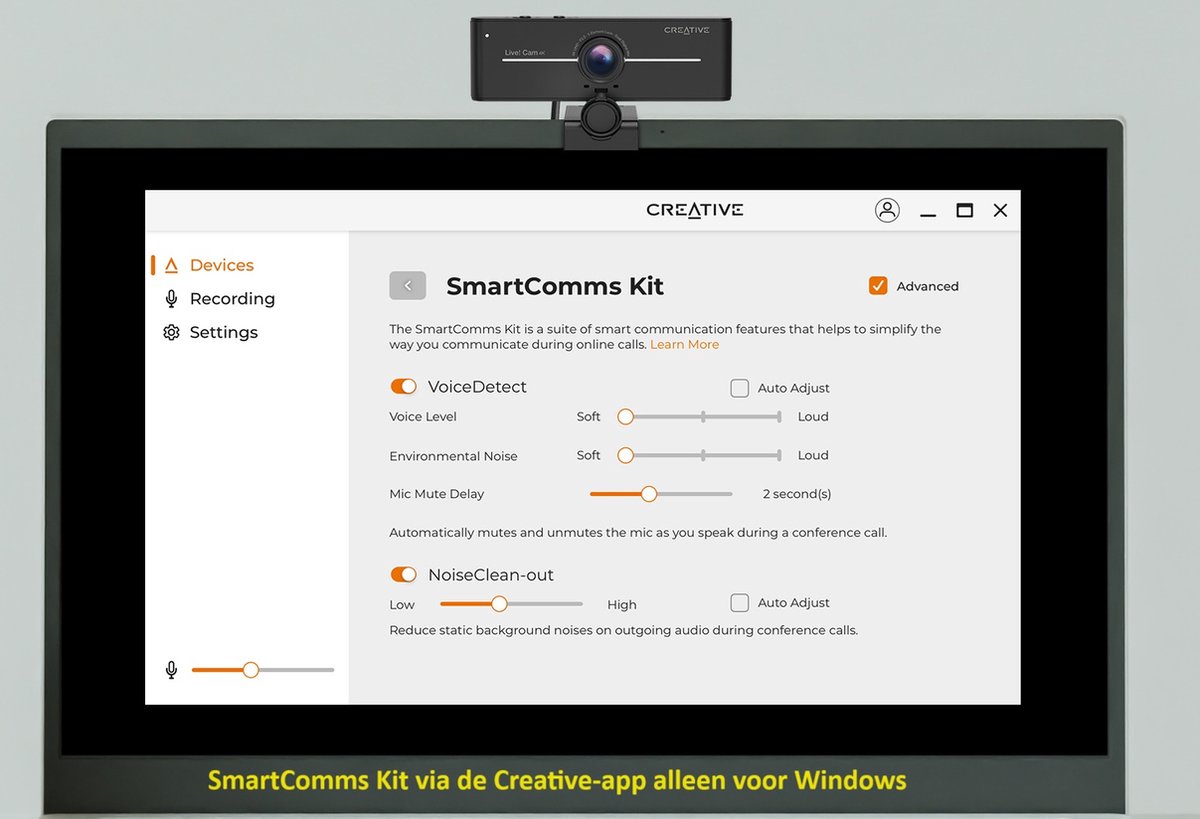Select Devices in the sidebar

pyautogui.click(x=221, y=264)
